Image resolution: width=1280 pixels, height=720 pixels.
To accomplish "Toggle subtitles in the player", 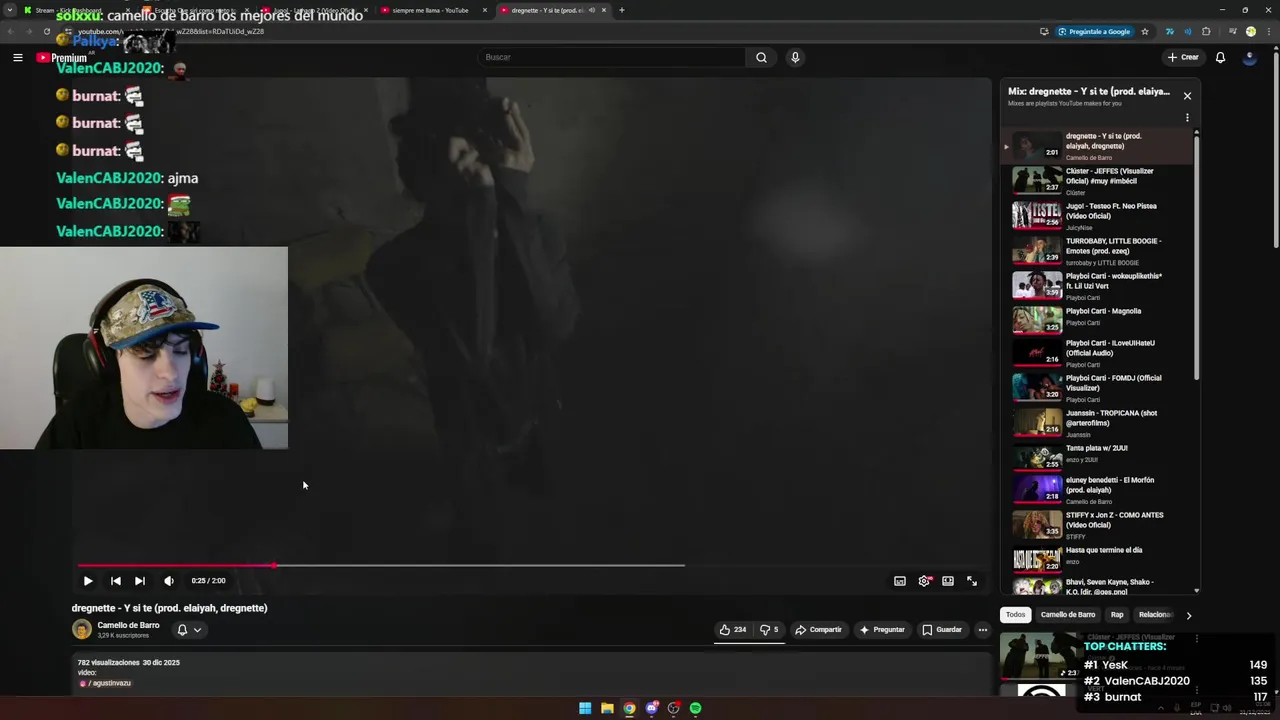I will [900, 581].
